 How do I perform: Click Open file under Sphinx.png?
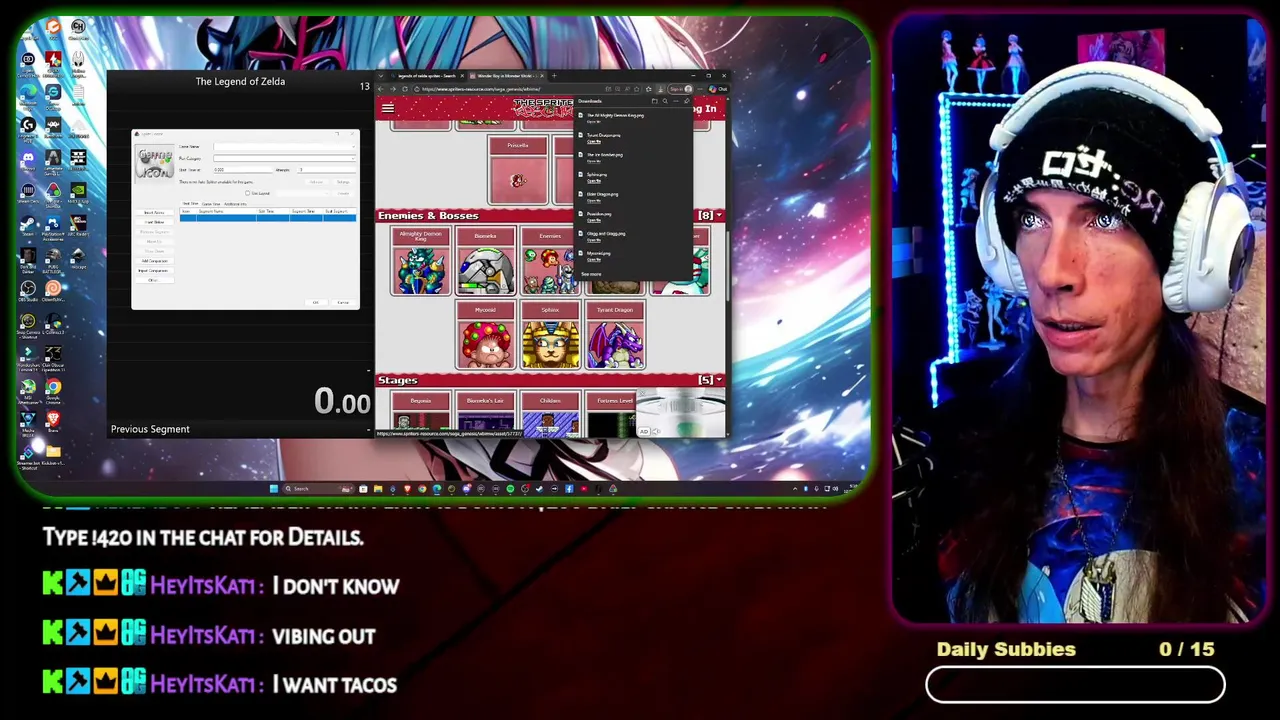(593, 181)
